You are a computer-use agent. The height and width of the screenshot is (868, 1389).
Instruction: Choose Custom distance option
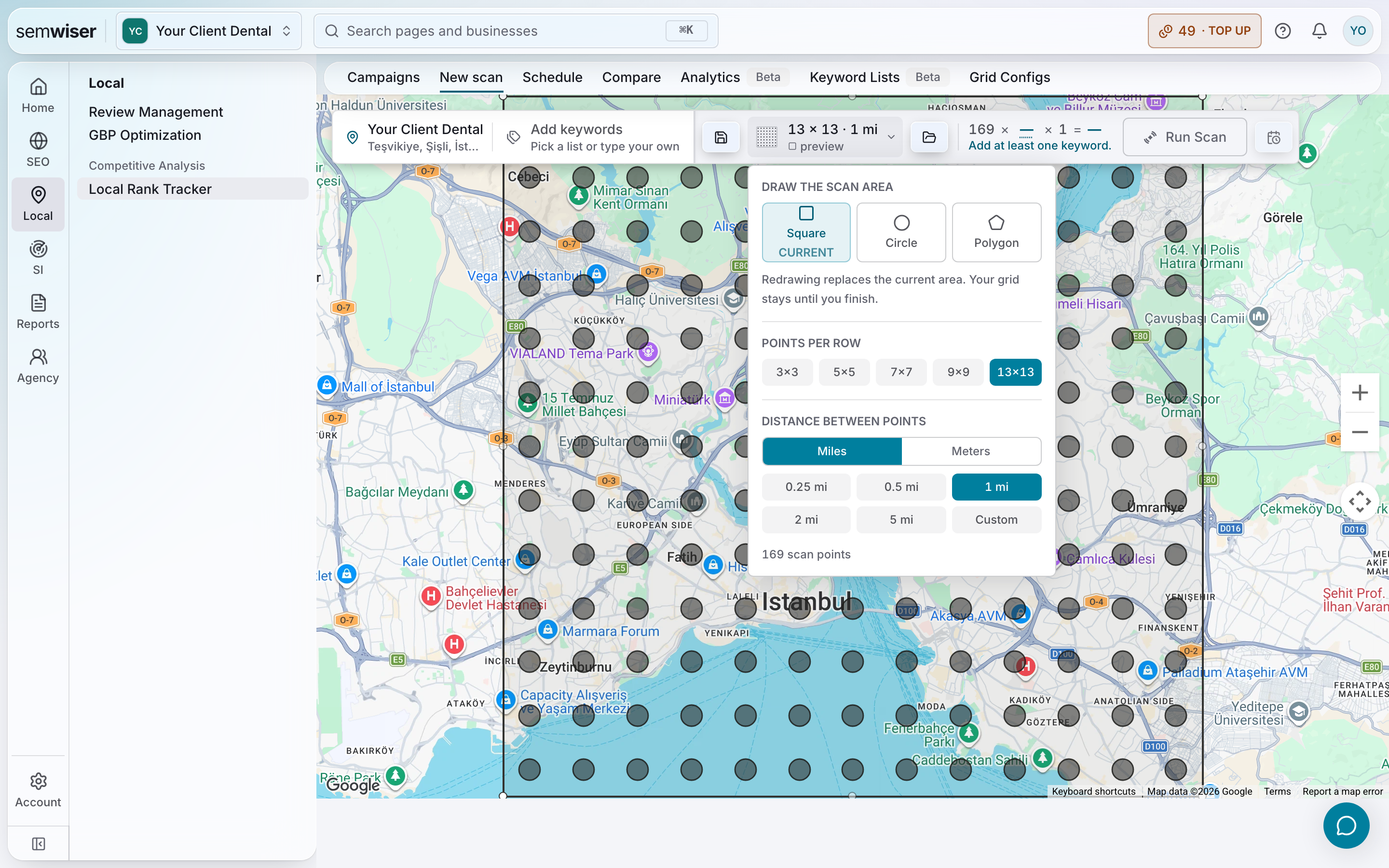pos(996,519)
